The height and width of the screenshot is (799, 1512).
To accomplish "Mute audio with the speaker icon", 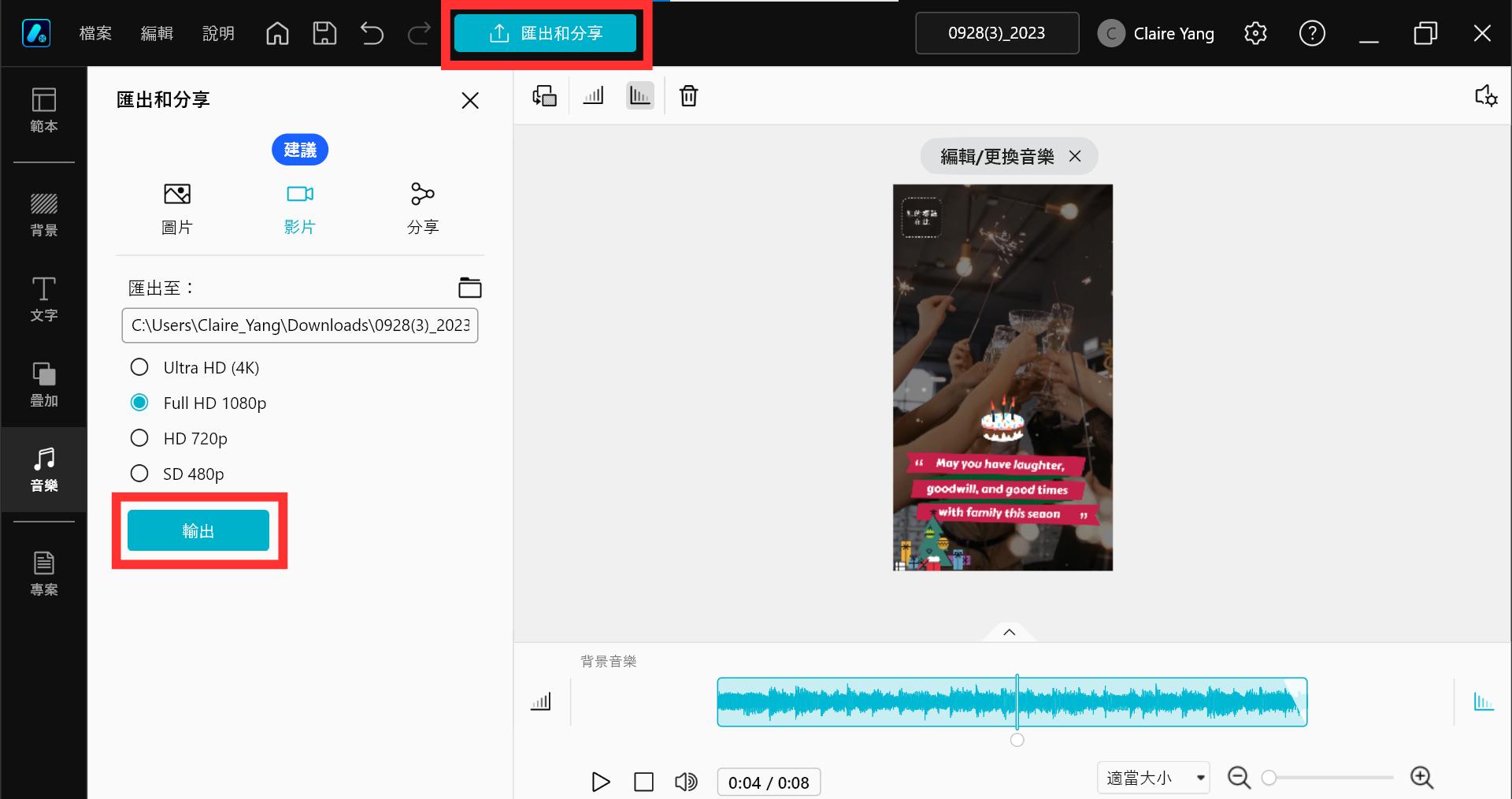I will [686, 782].
